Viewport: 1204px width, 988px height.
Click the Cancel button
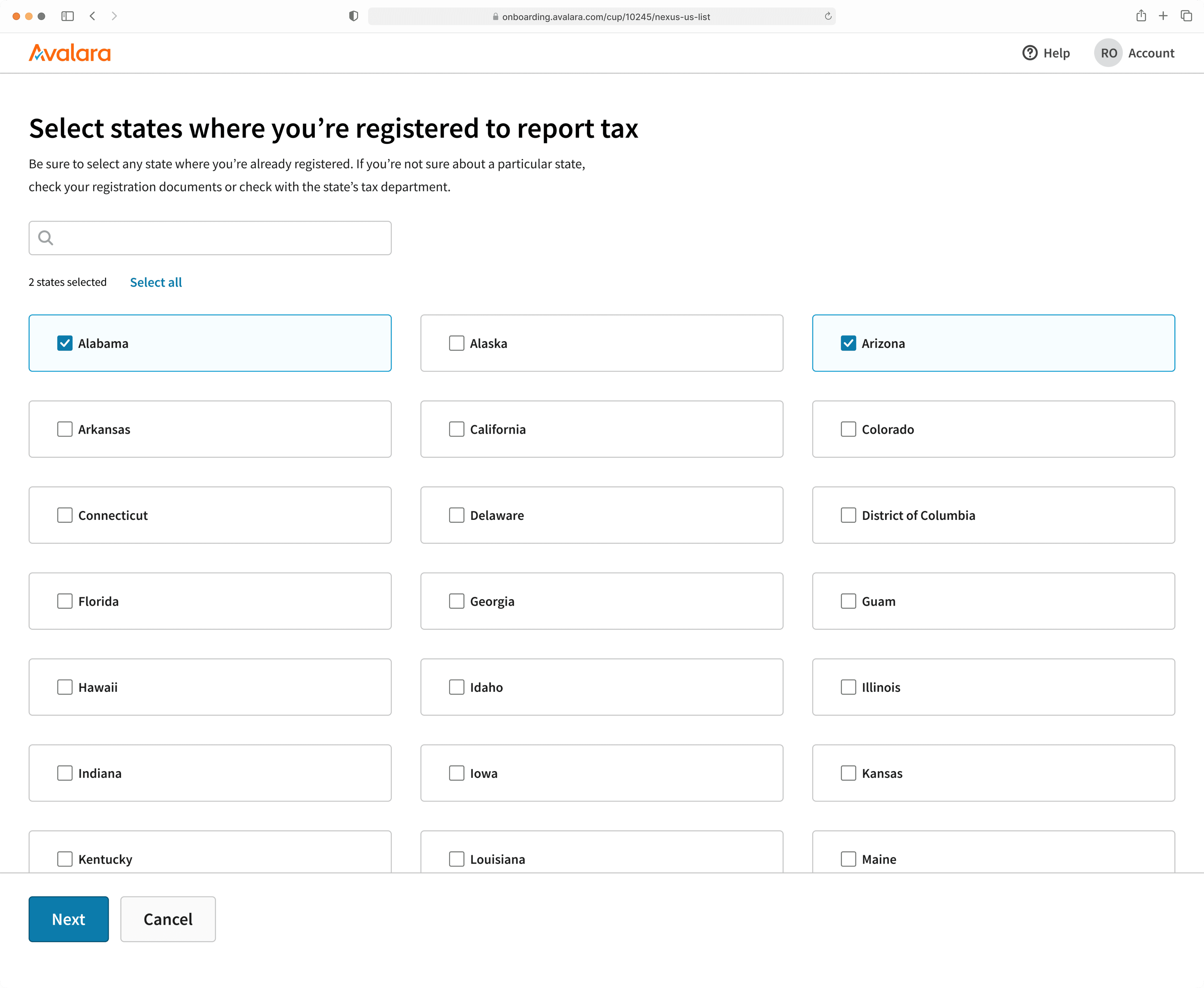168,919
